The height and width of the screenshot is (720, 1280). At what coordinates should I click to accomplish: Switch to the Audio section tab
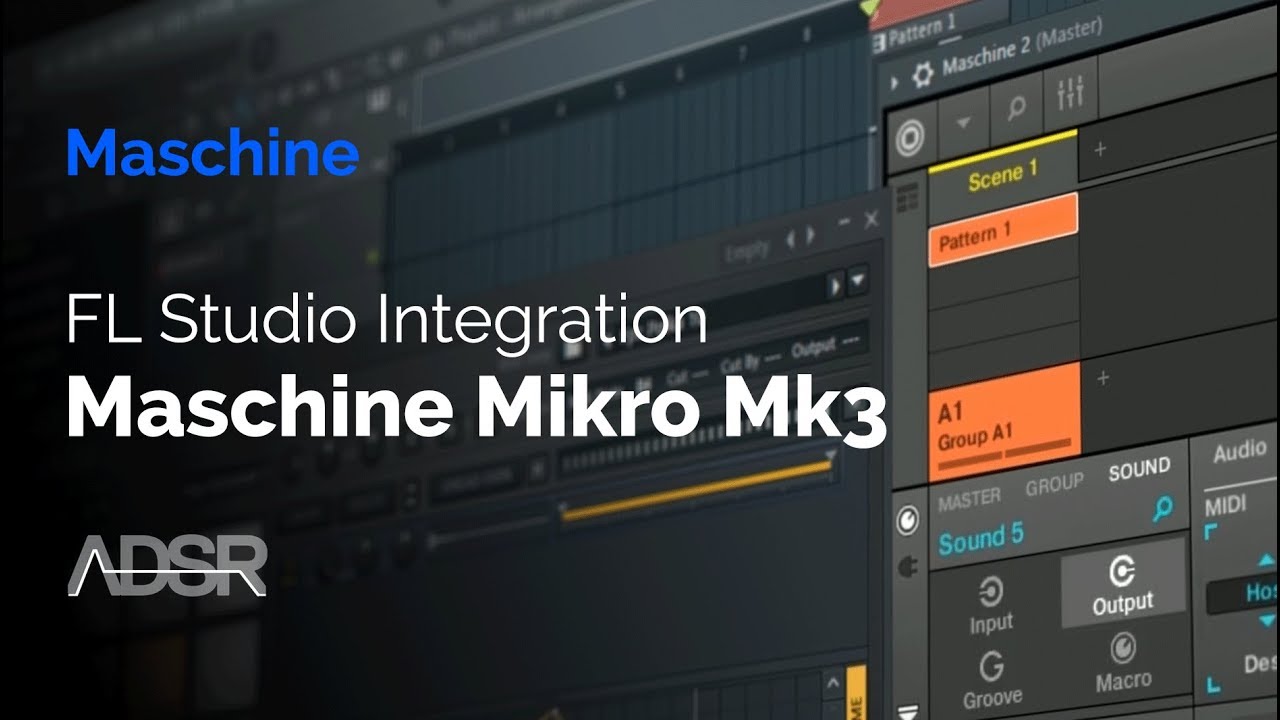click(1240, 452)
